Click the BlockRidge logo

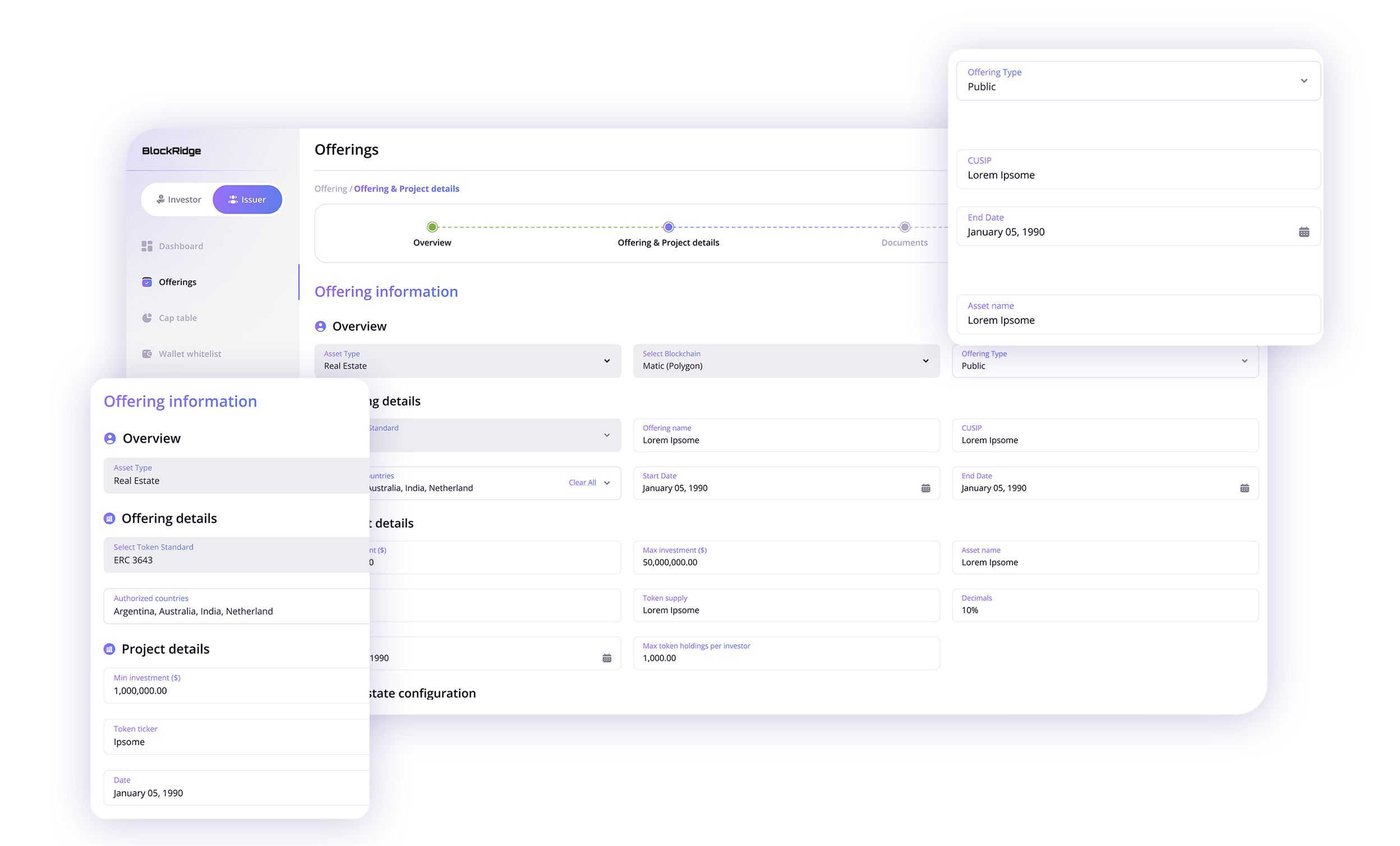pos(171,150)
